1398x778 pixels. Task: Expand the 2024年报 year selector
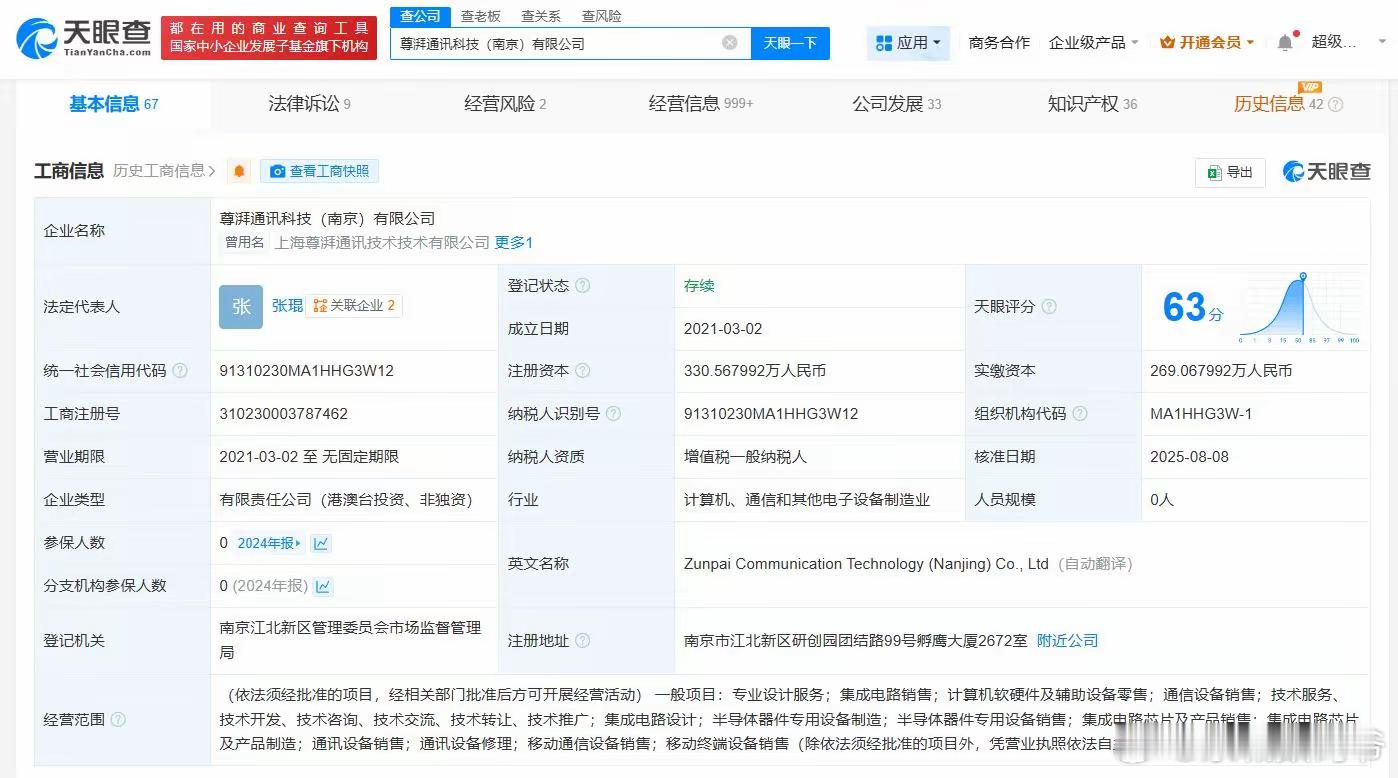click(x=269, y=543)
